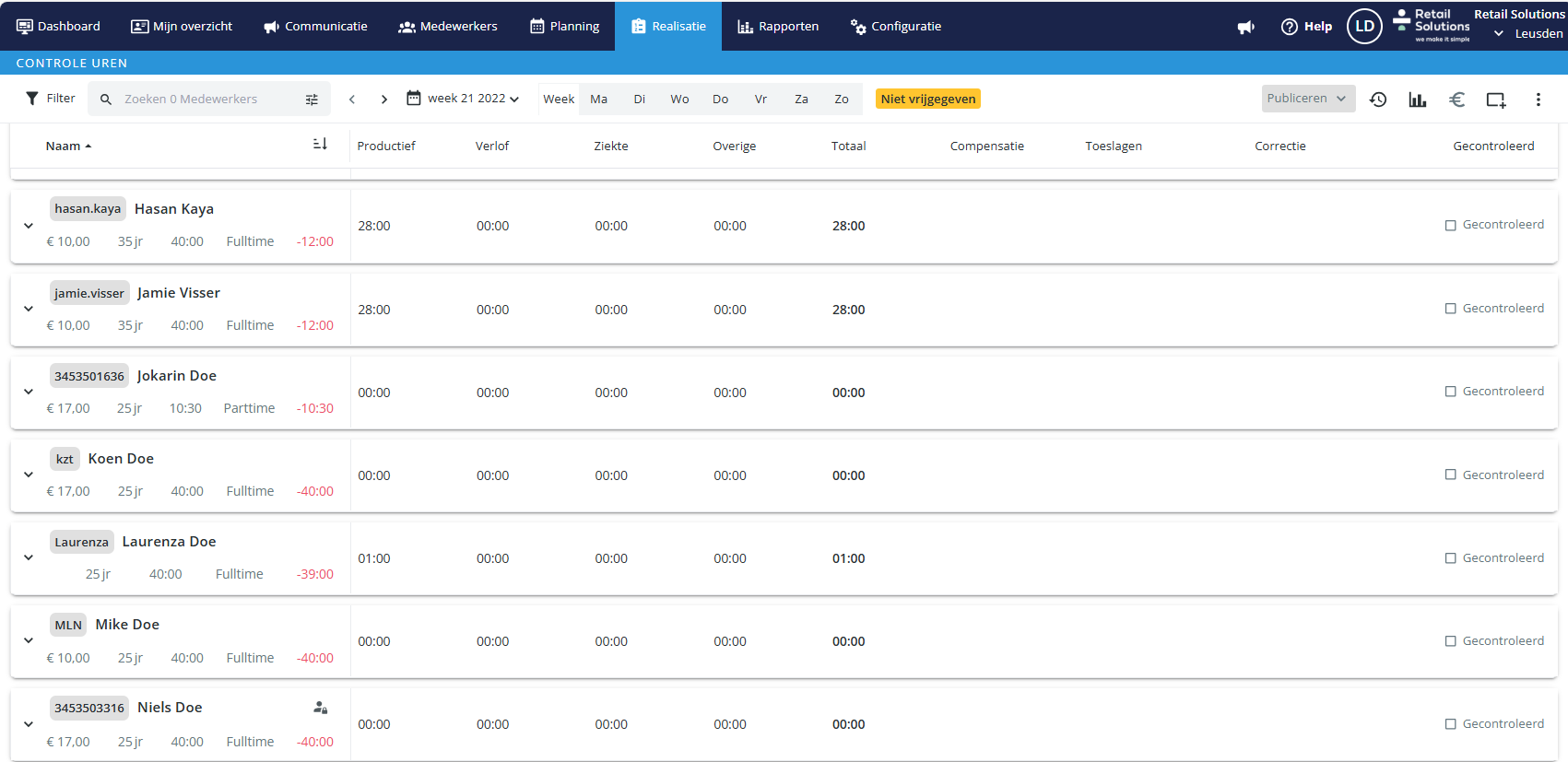The image size is (1568, 762).
Task: Click the history clock icon in toolbar
Action: point(1378,100)
